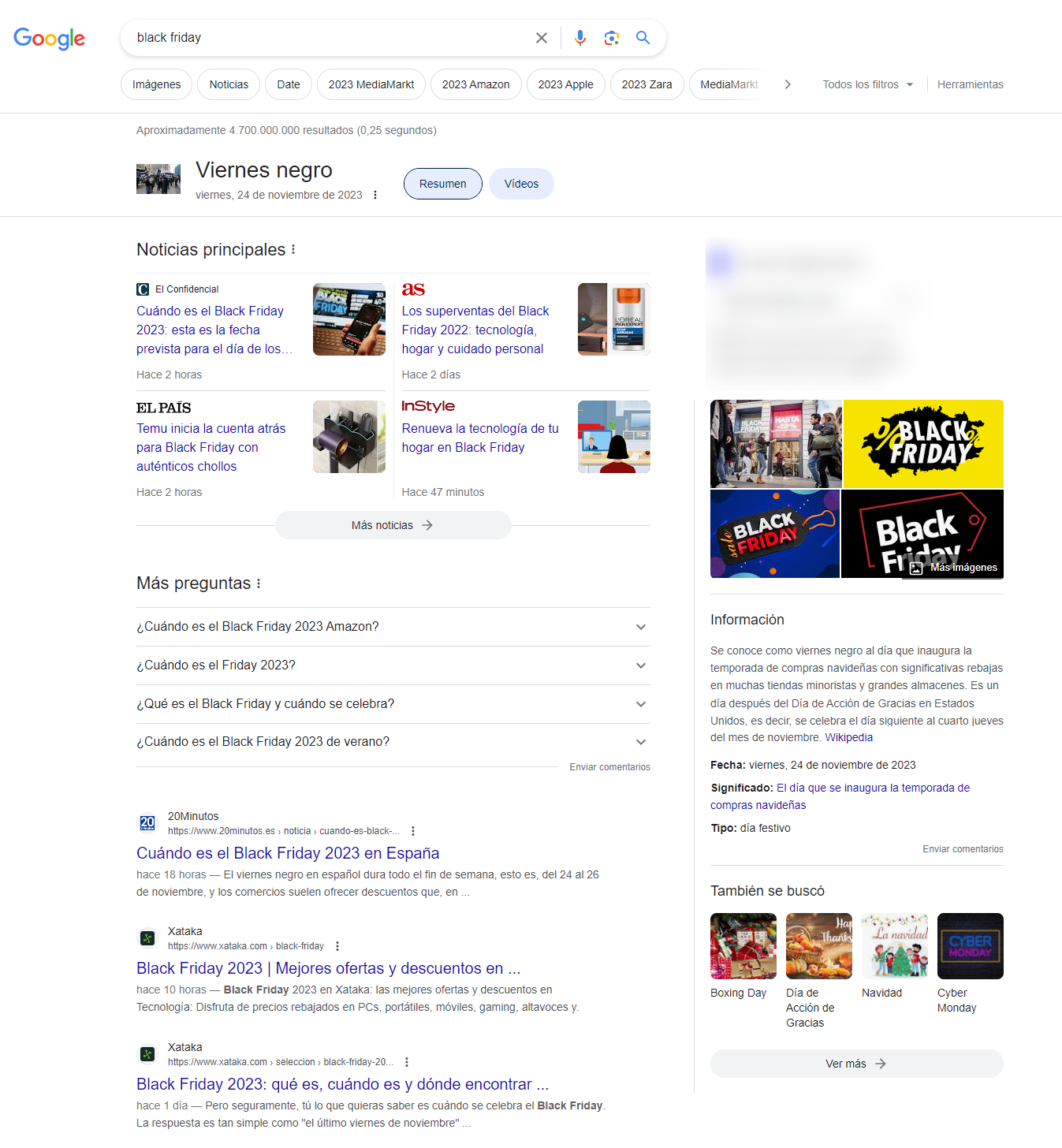Click the Significado description link
1062x1148 pixels.
coord(840,796)
